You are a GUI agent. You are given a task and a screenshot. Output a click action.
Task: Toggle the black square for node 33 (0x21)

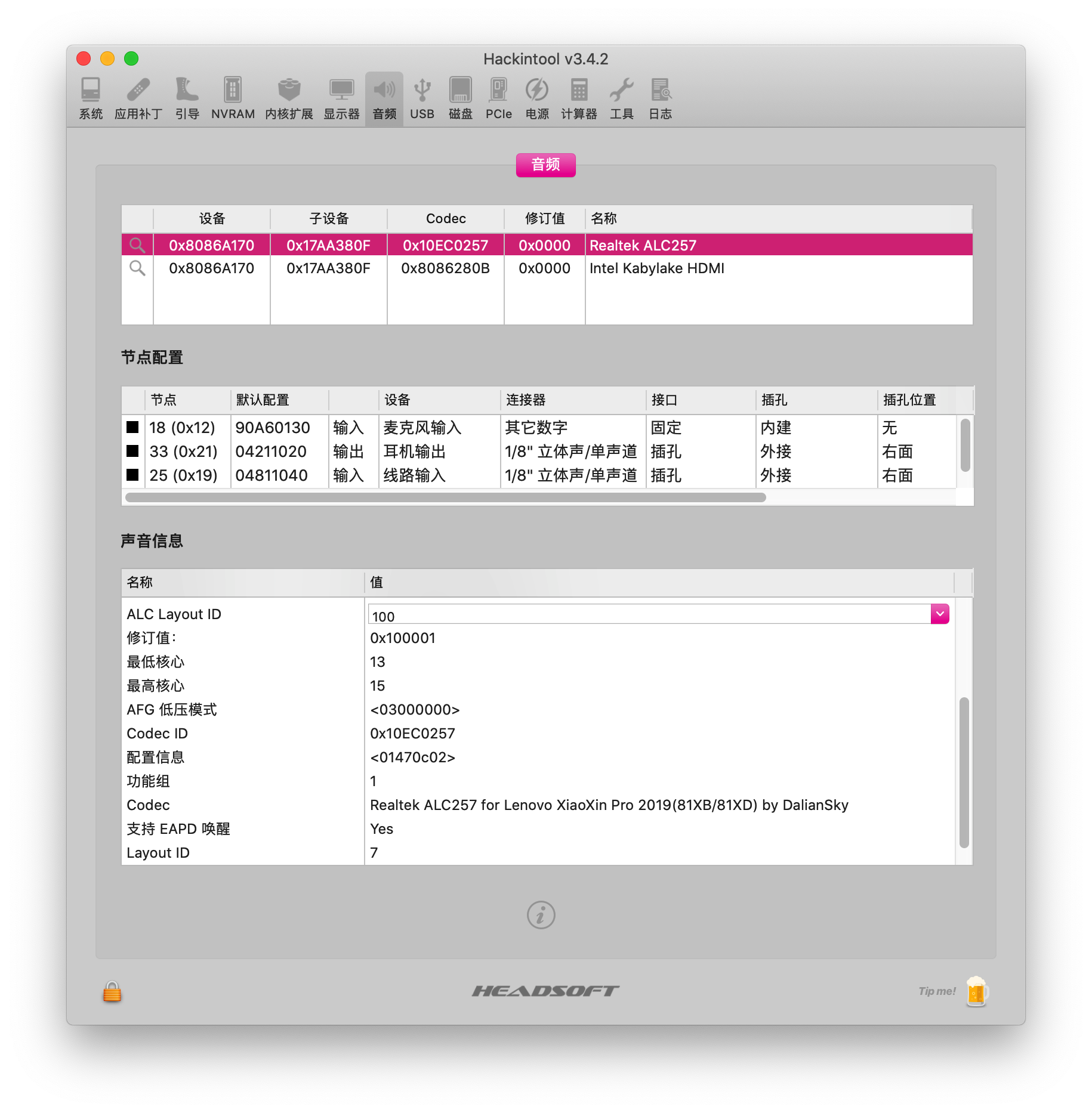coord(132,451)
